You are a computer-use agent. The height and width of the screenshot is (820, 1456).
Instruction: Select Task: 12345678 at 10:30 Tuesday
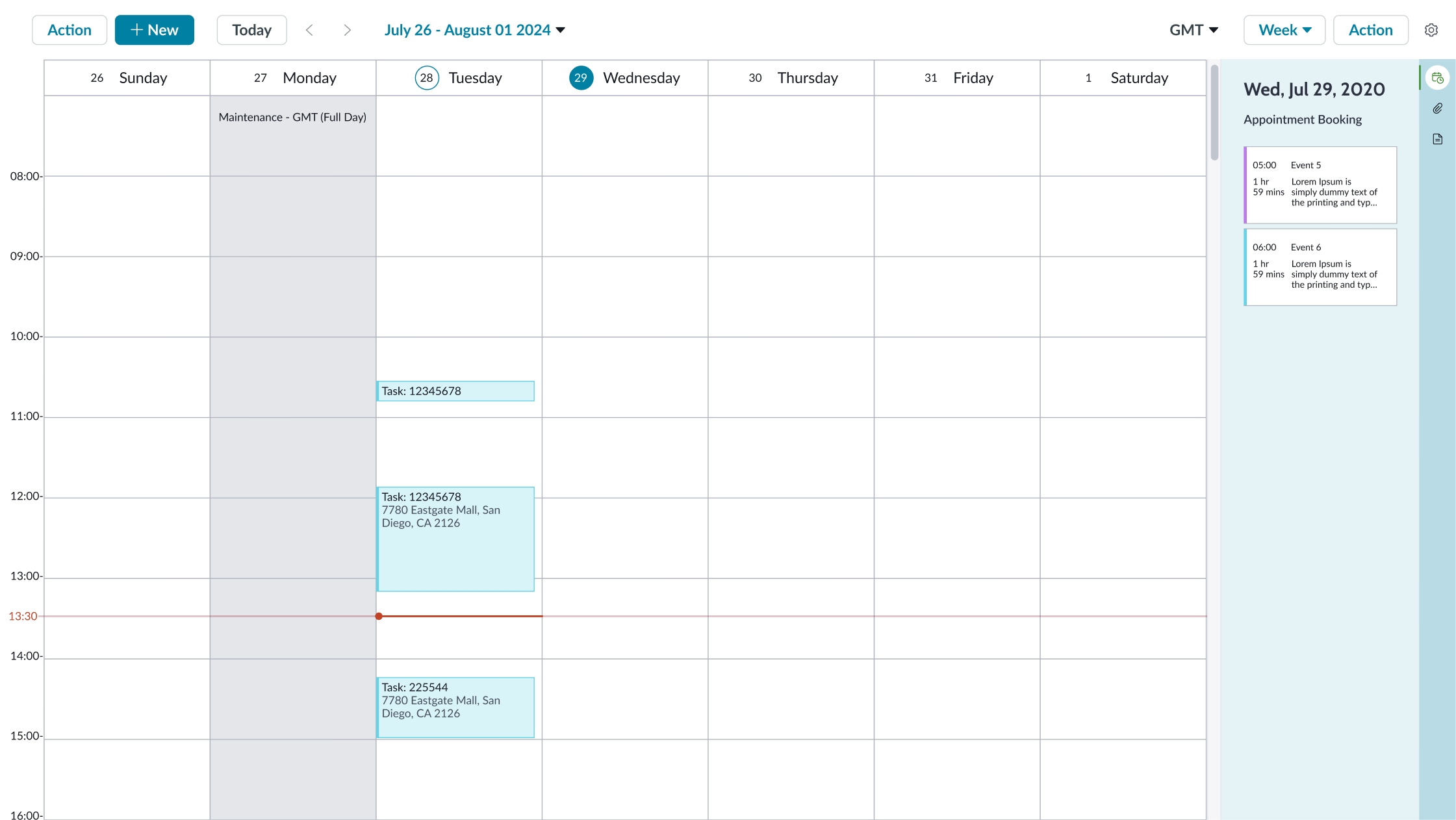point(455,391)
